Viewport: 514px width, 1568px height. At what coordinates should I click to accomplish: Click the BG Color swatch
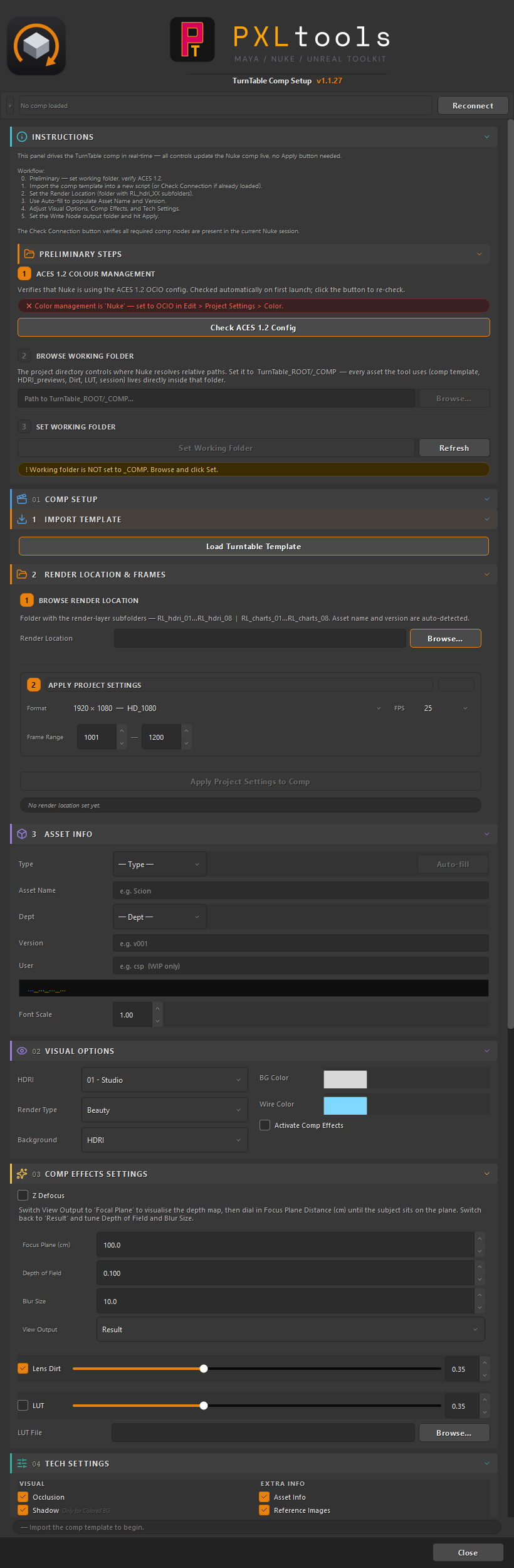click(x=345, y=1079)
